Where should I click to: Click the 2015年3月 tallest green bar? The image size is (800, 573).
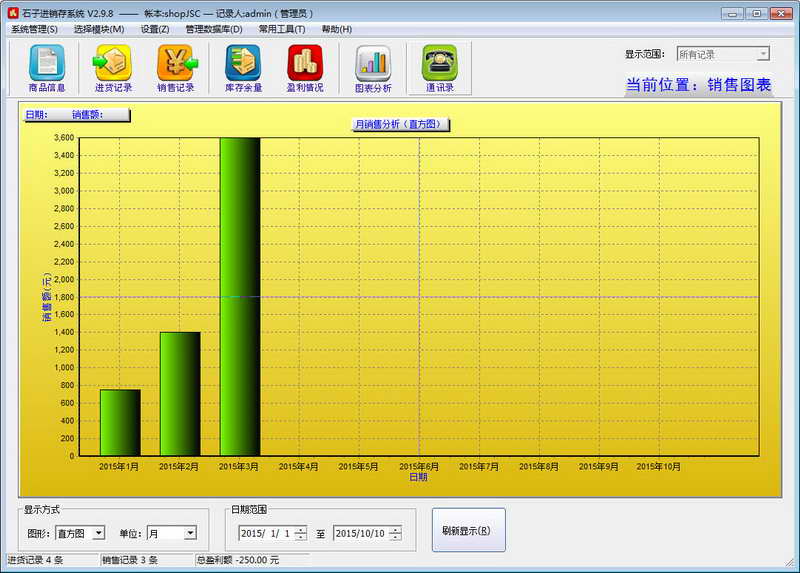(240, 296)
